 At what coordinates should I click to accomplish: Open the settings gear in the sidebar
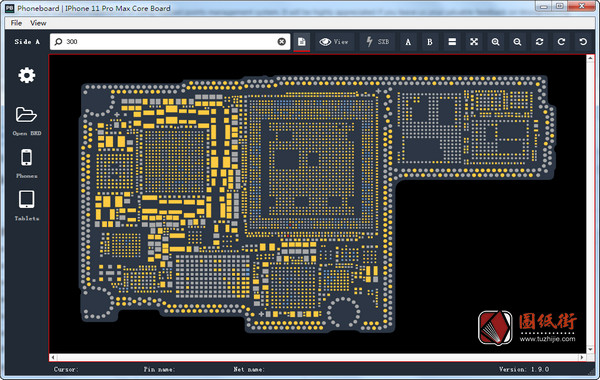[x=26, y=75]
